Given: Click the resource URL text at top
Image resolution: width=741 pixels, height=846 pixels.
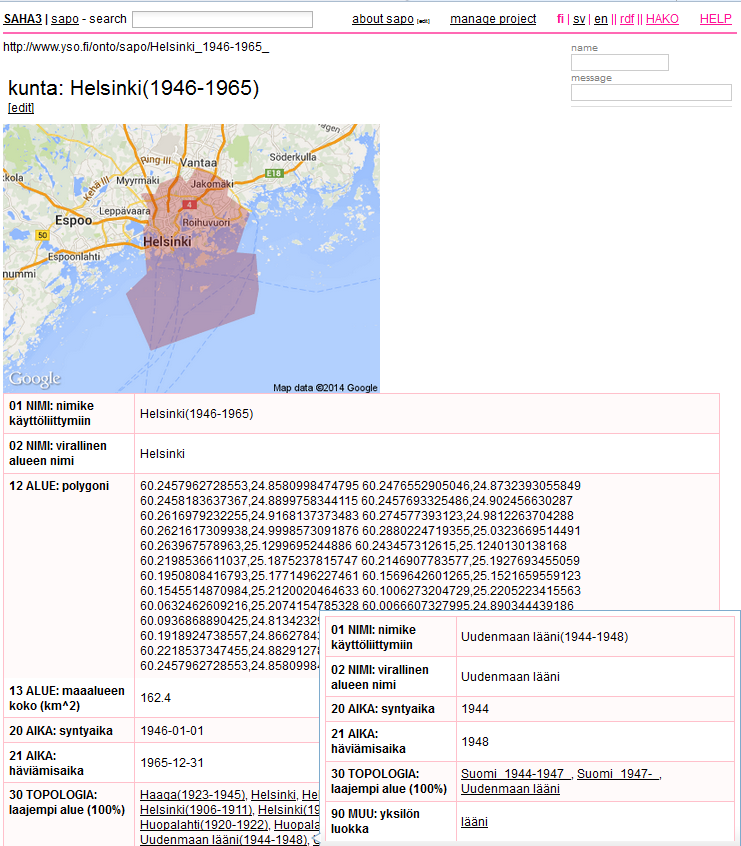Looking at the screenshot, I should point(136,47).
